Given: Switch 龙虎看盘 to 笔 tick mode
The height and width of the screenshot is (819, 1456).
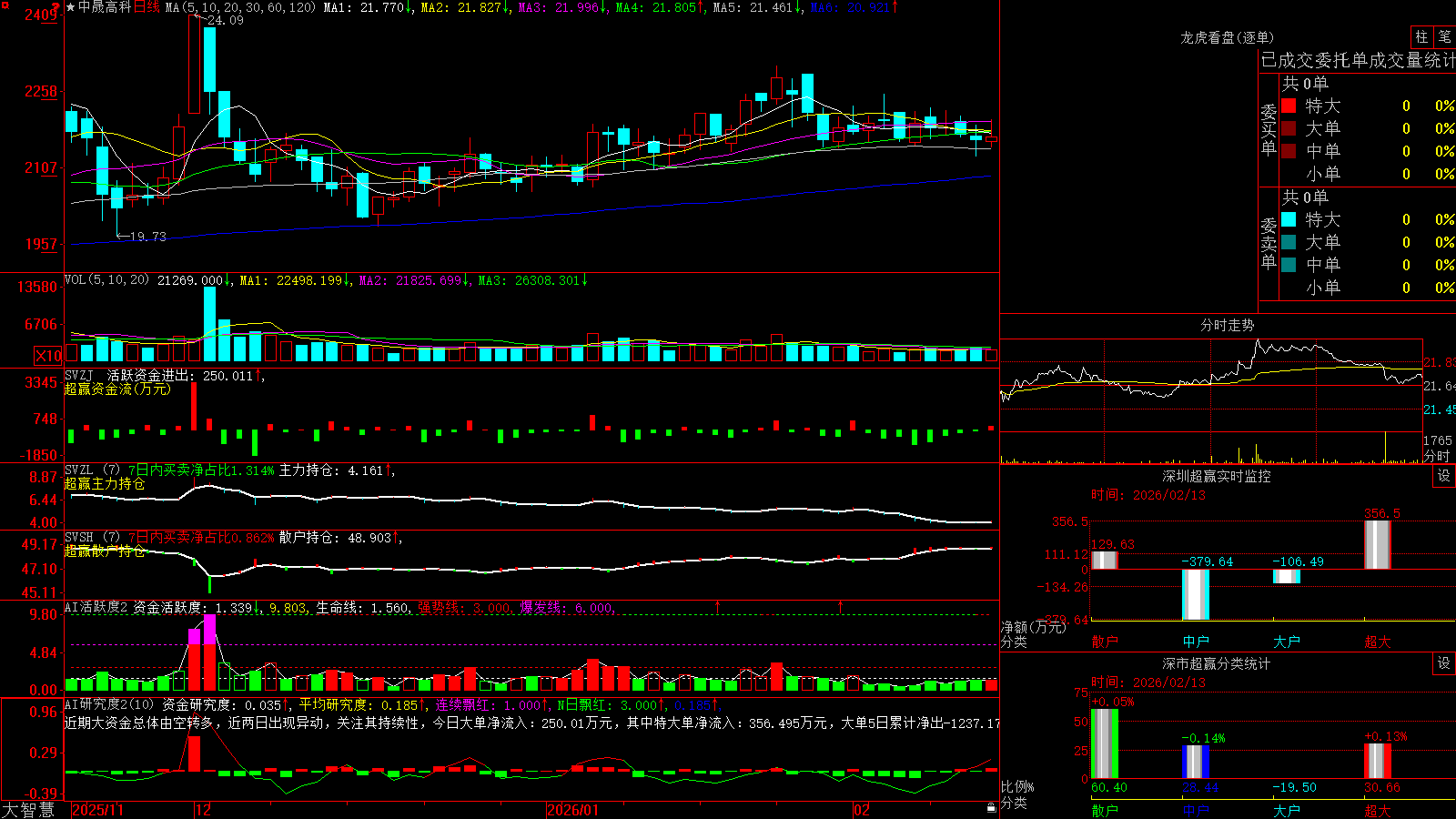Looking at the screenshot, I should [x=1444, y=36].
